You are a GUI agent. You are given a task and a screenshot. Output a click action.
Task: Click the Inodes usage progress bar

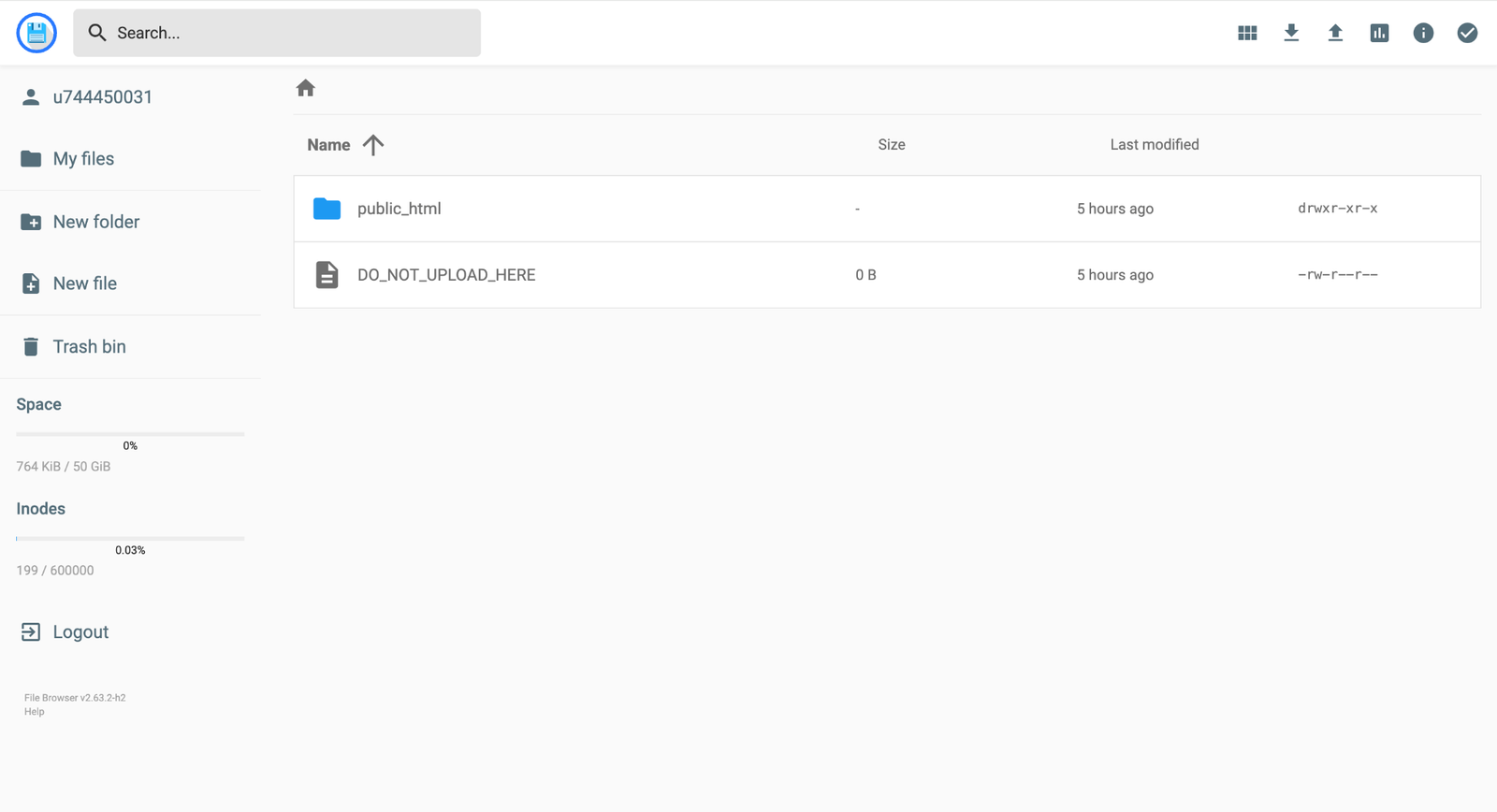(x=130, y=539)
